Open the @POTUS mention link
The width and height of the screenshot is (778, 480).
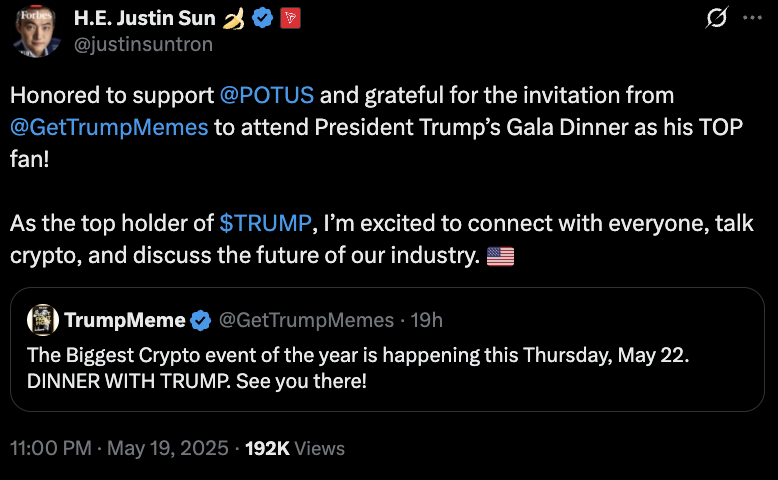point(267,96)
